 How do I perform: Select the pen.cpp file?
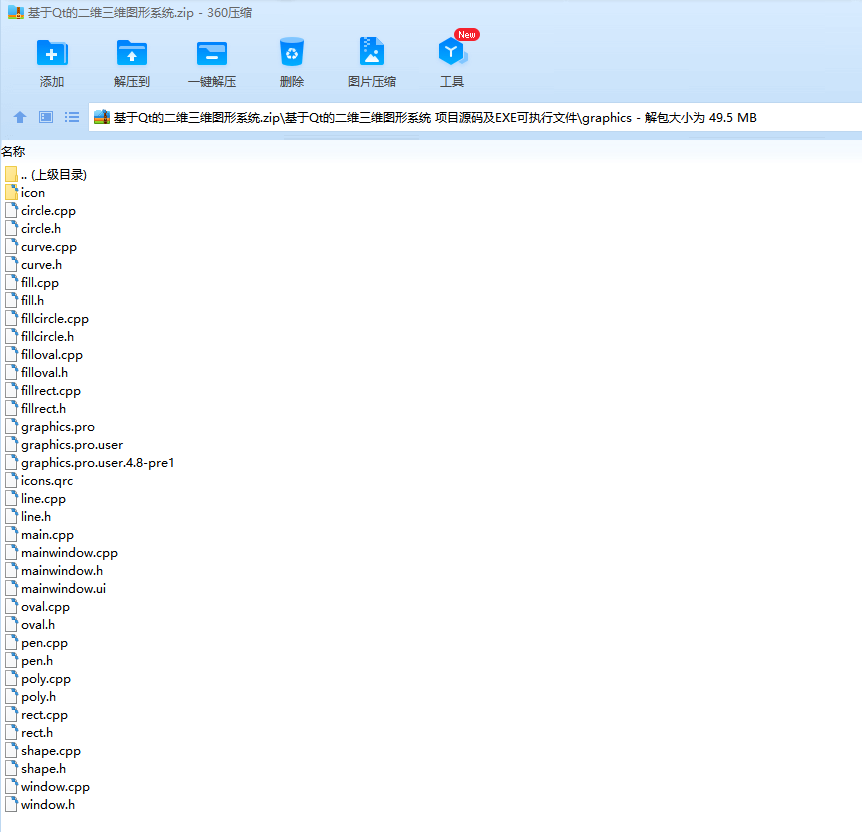click(x=37, y=643)
